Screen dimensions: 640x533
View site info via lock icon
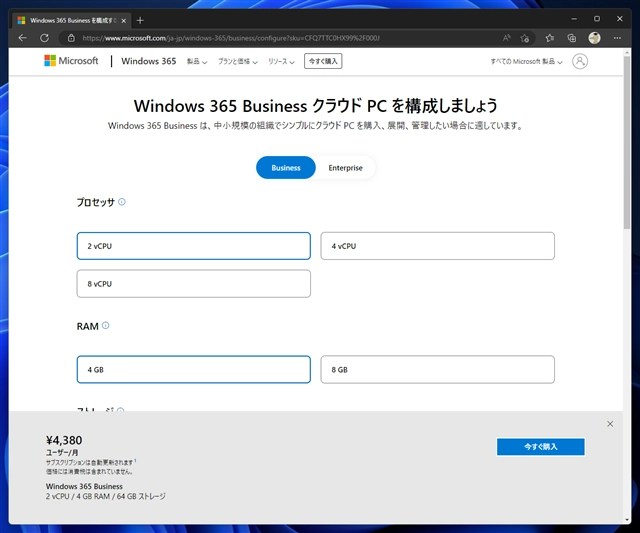click(71, 38)
